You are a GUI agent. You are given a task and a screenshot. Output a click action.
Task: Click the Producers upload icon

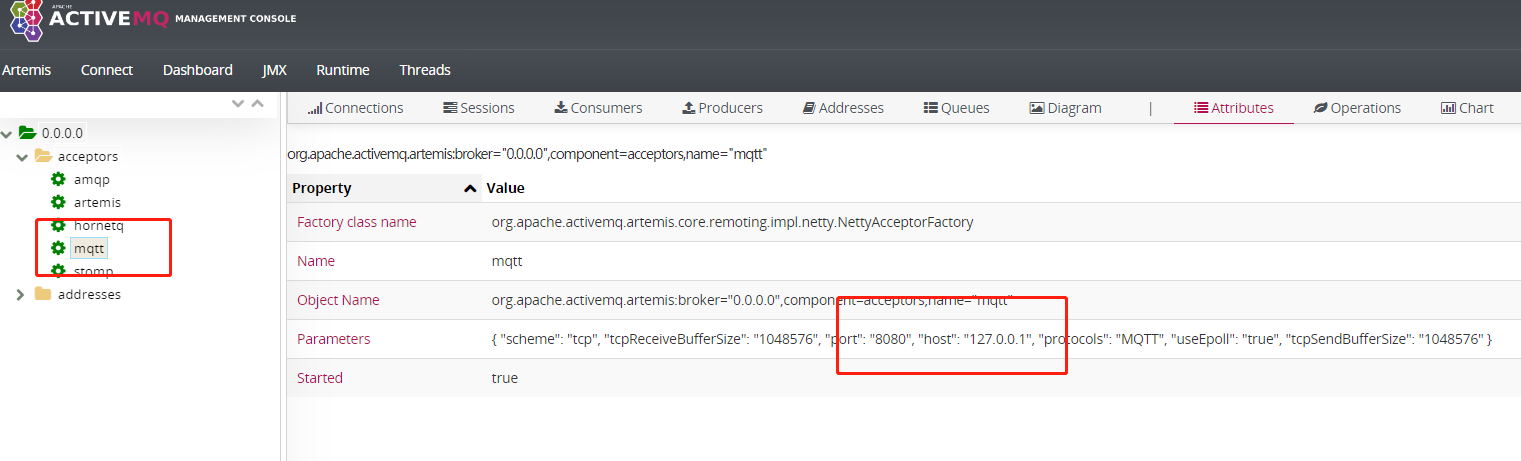688,108
